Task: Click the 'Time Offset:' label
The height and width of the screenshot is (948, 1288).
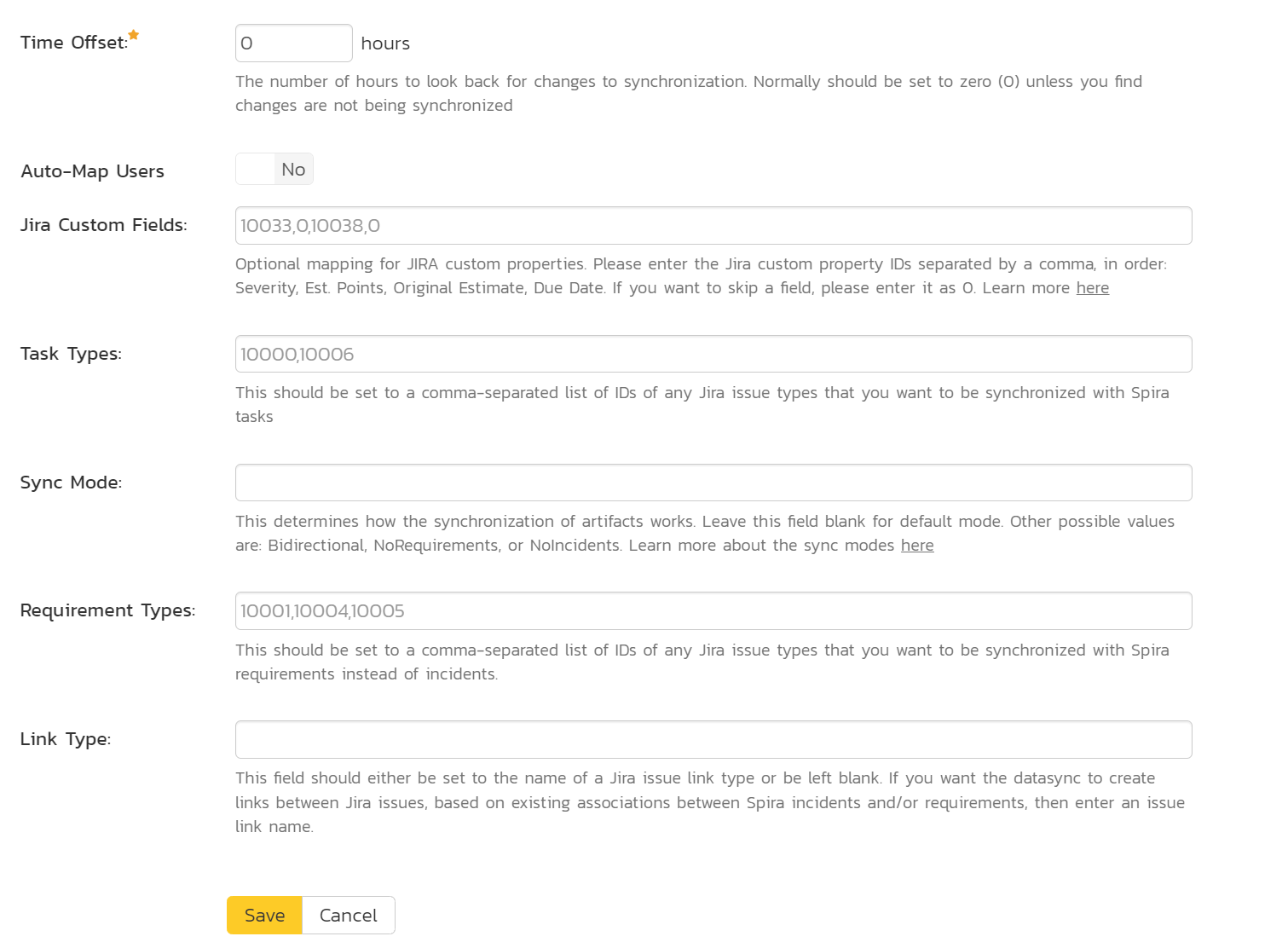Action: pos(74,43)
